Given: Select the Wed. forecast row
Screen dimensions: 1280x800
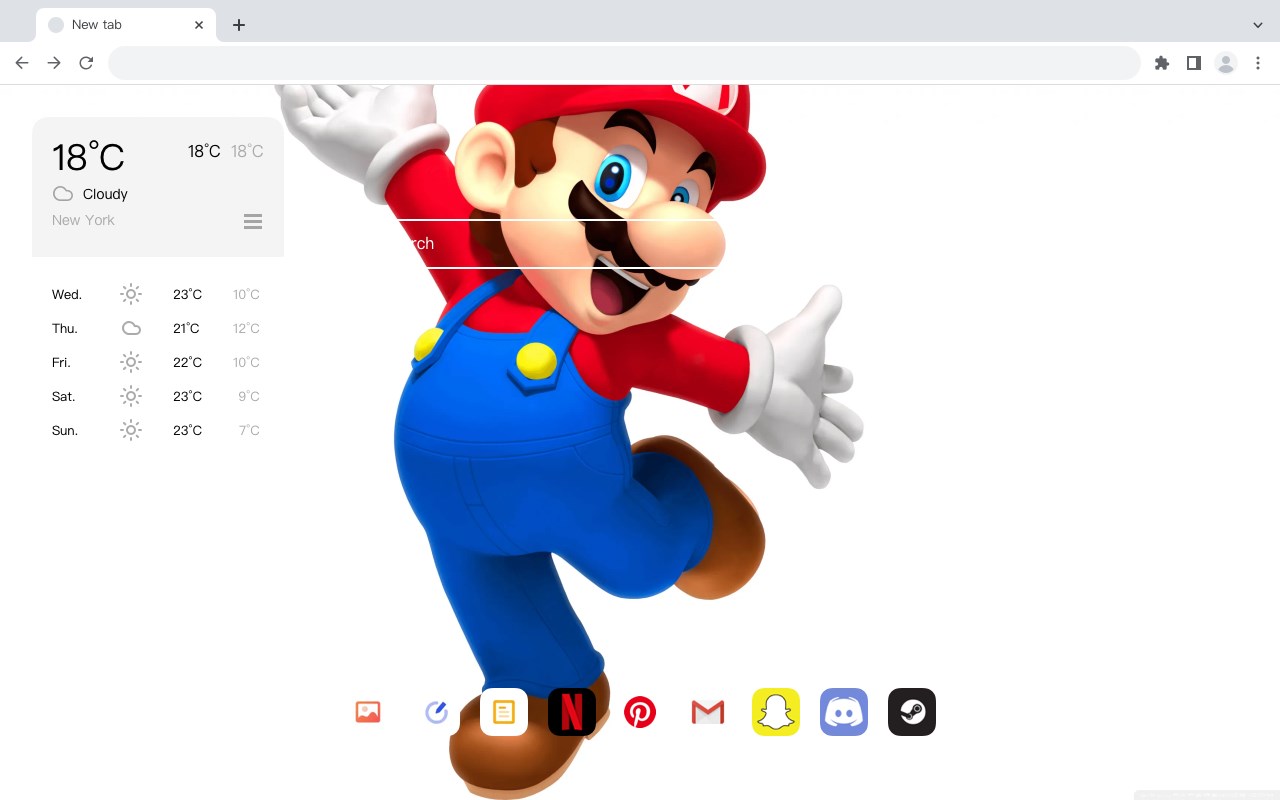Looking at the screenshot, I should pos(158,294).
